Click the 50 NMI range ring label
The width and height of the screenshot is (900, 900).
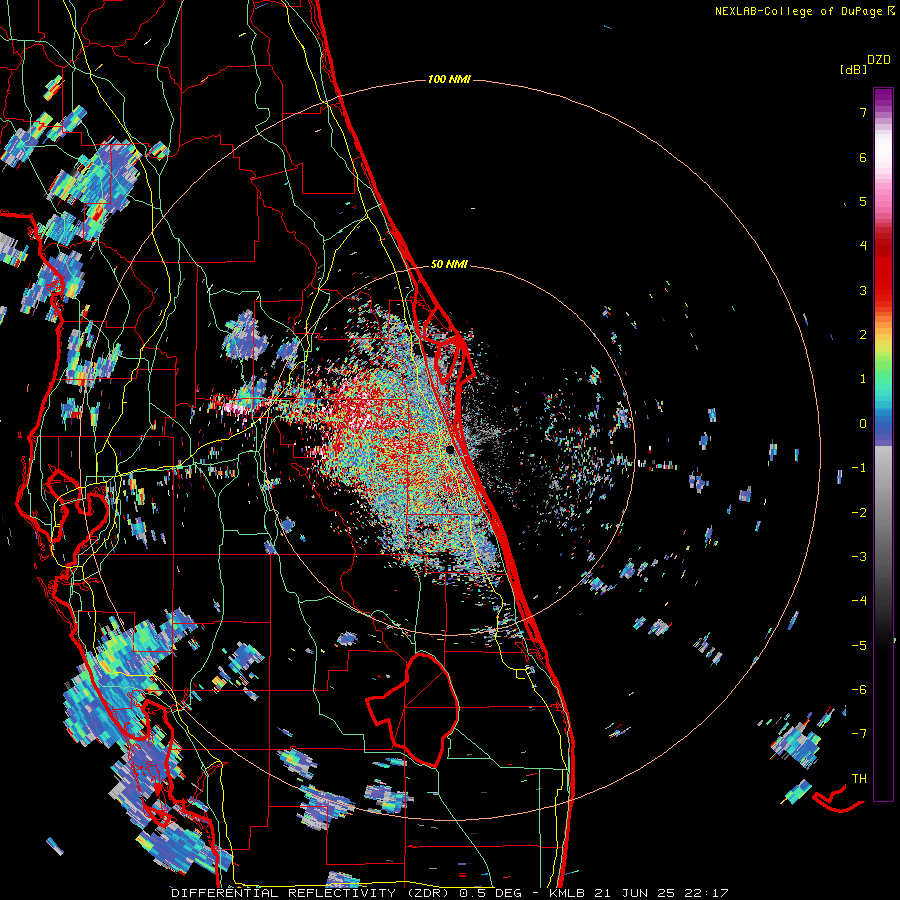(x=449, y=264)
